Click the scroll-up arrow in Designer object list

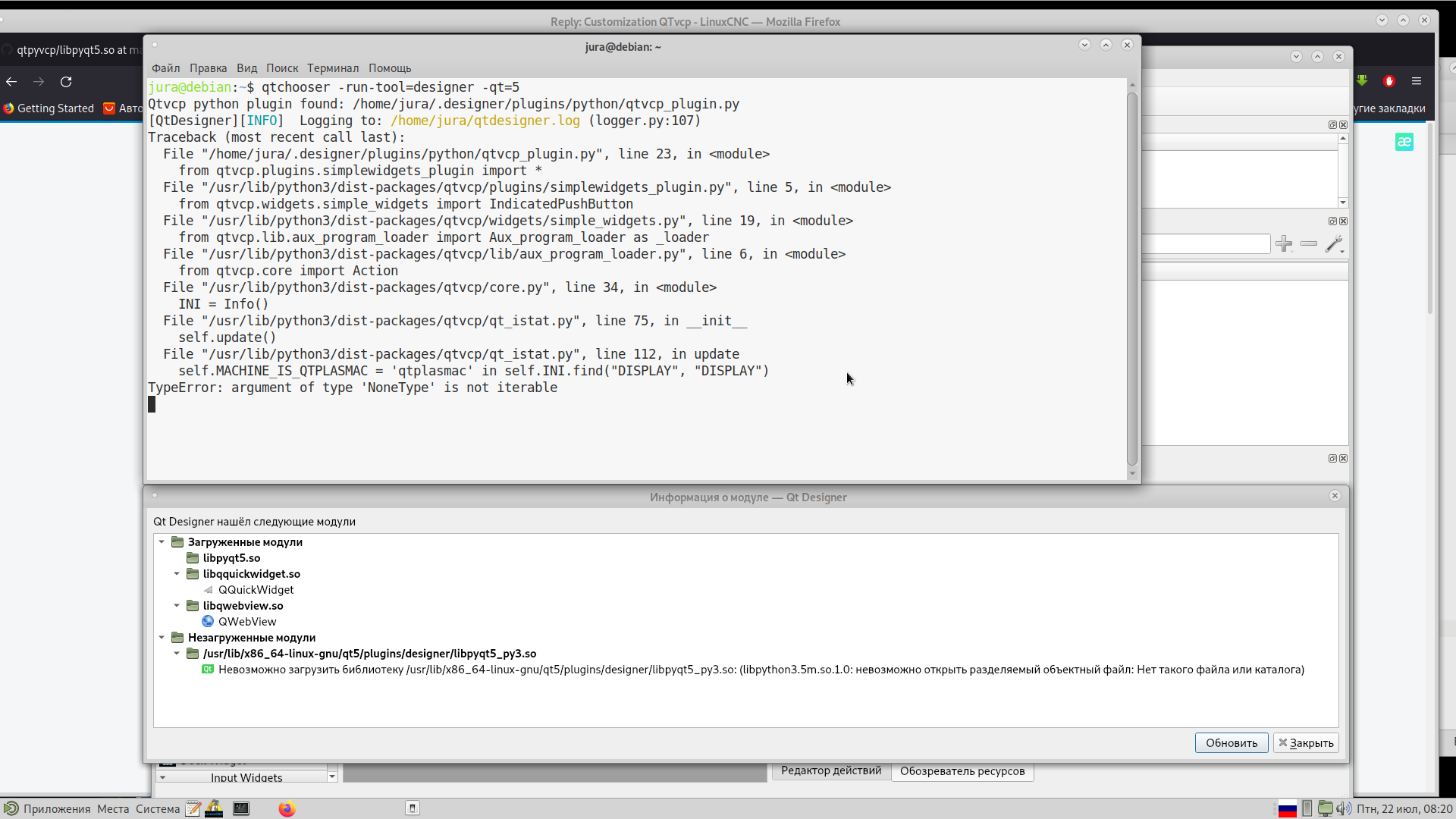[1343, 139]
